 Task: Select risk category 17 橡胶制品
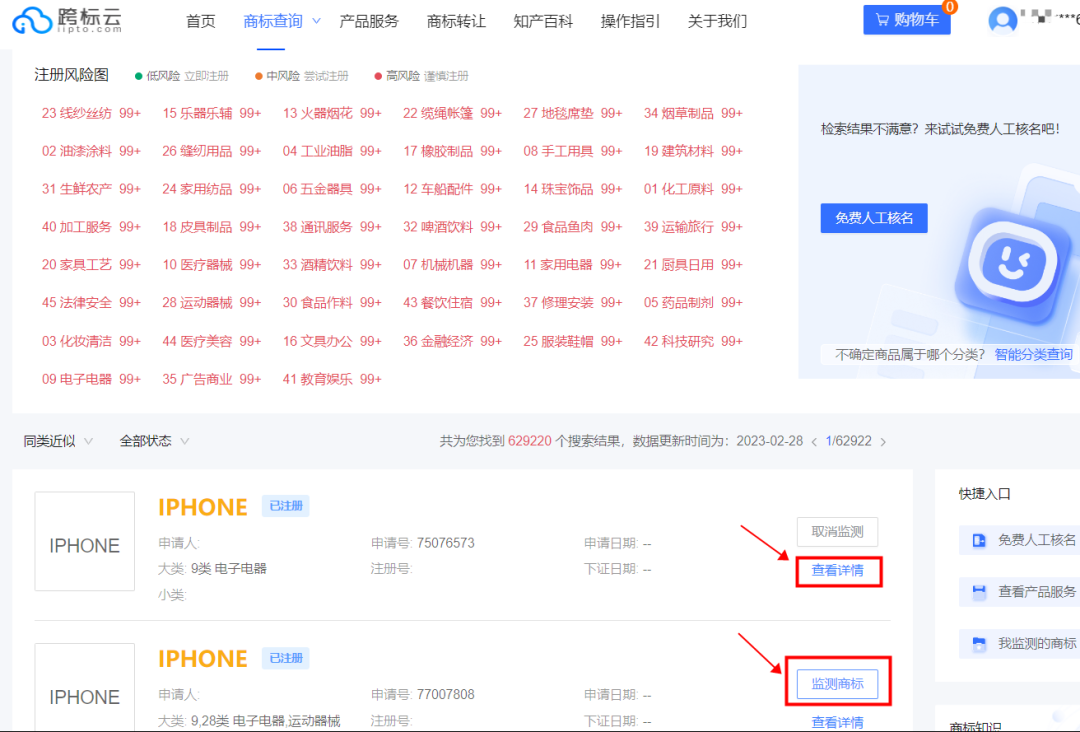point(453,151)
